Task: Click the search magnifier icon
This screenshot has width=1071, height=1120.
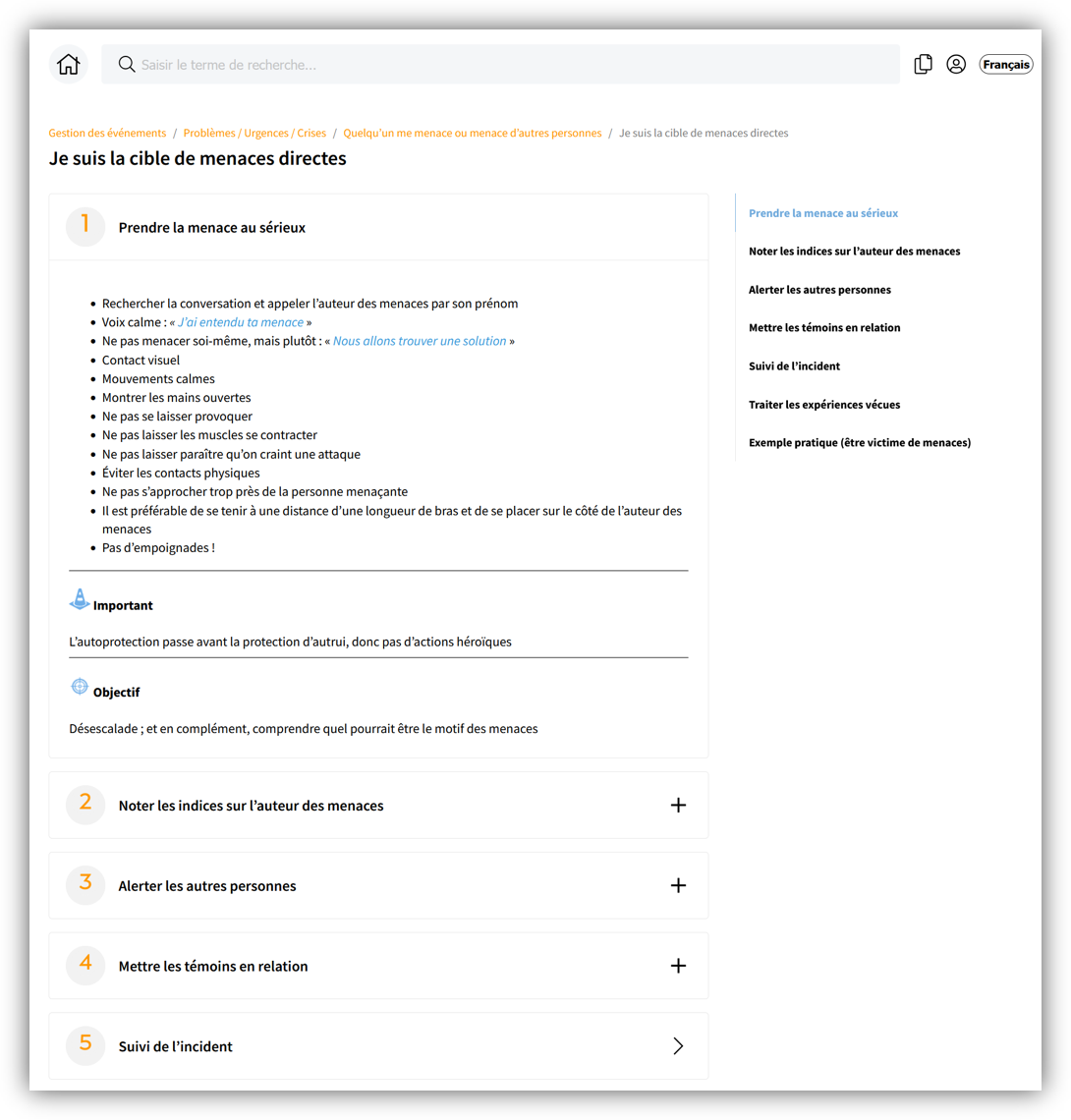Action: (127, 65)
